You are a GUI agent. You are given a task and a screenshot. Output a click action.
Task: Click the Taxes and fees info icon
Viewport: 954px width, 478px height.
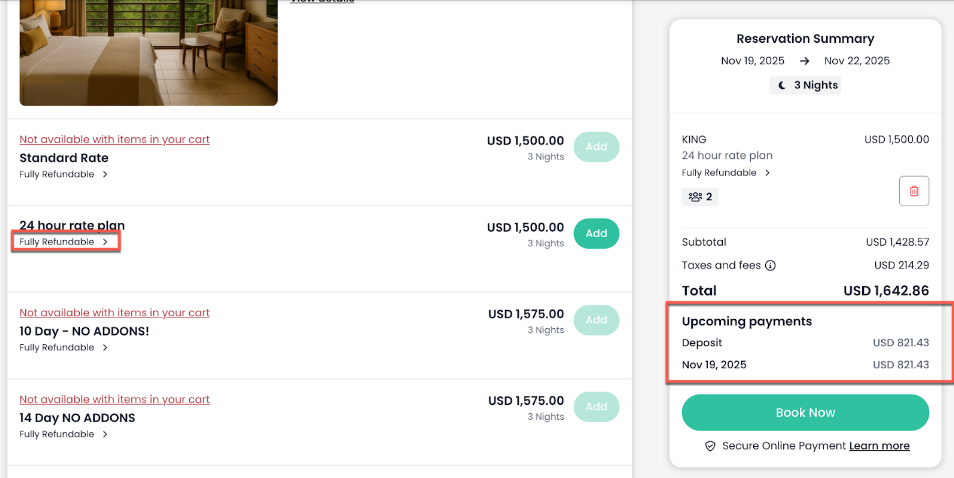(x=770, y=266)
